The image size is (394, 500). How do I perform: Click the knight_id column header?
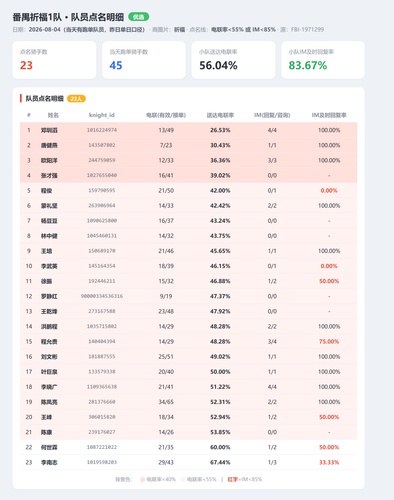pos(102,115)
